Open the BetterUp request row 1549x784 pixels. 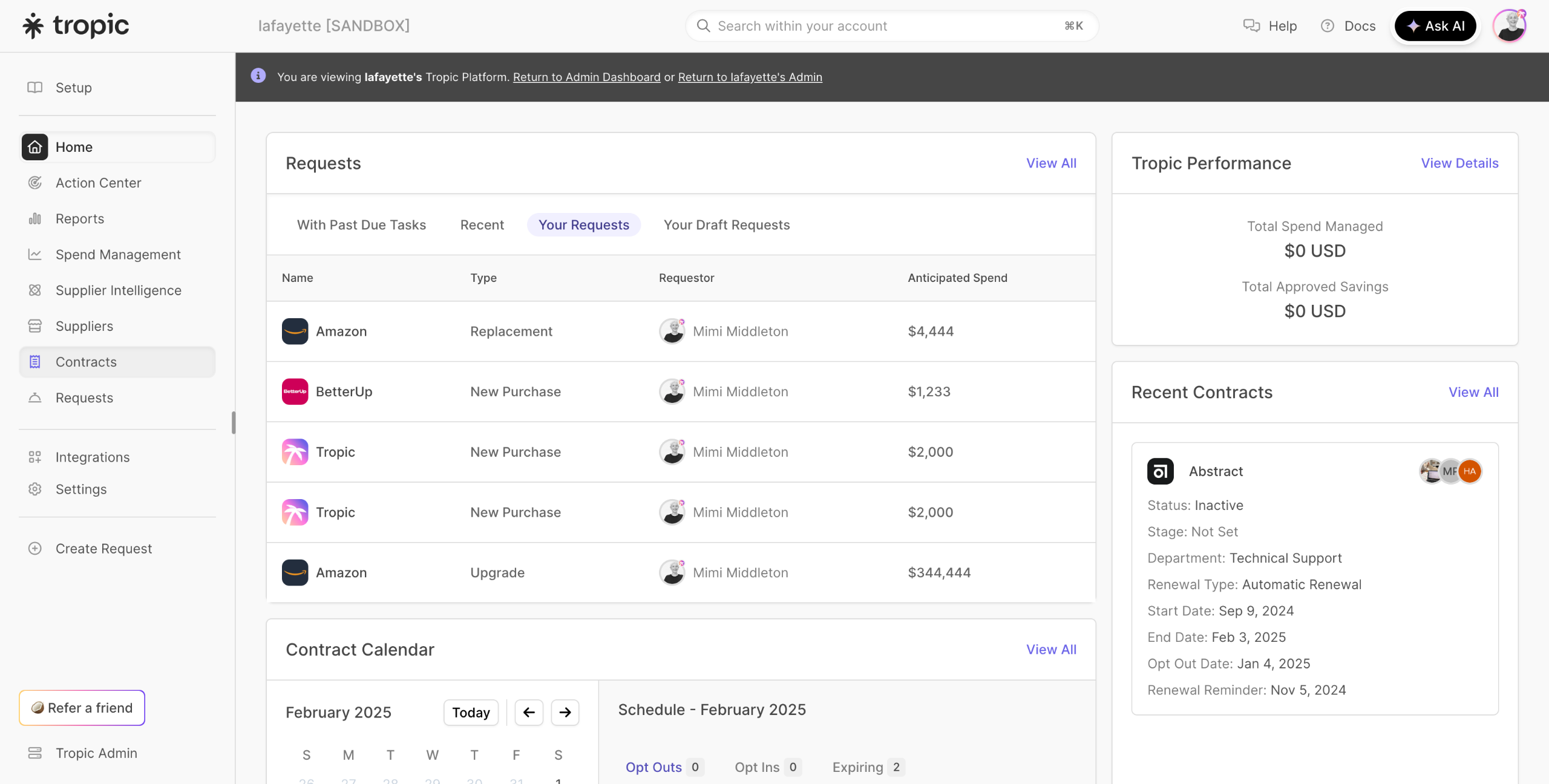tap(344, 392)
